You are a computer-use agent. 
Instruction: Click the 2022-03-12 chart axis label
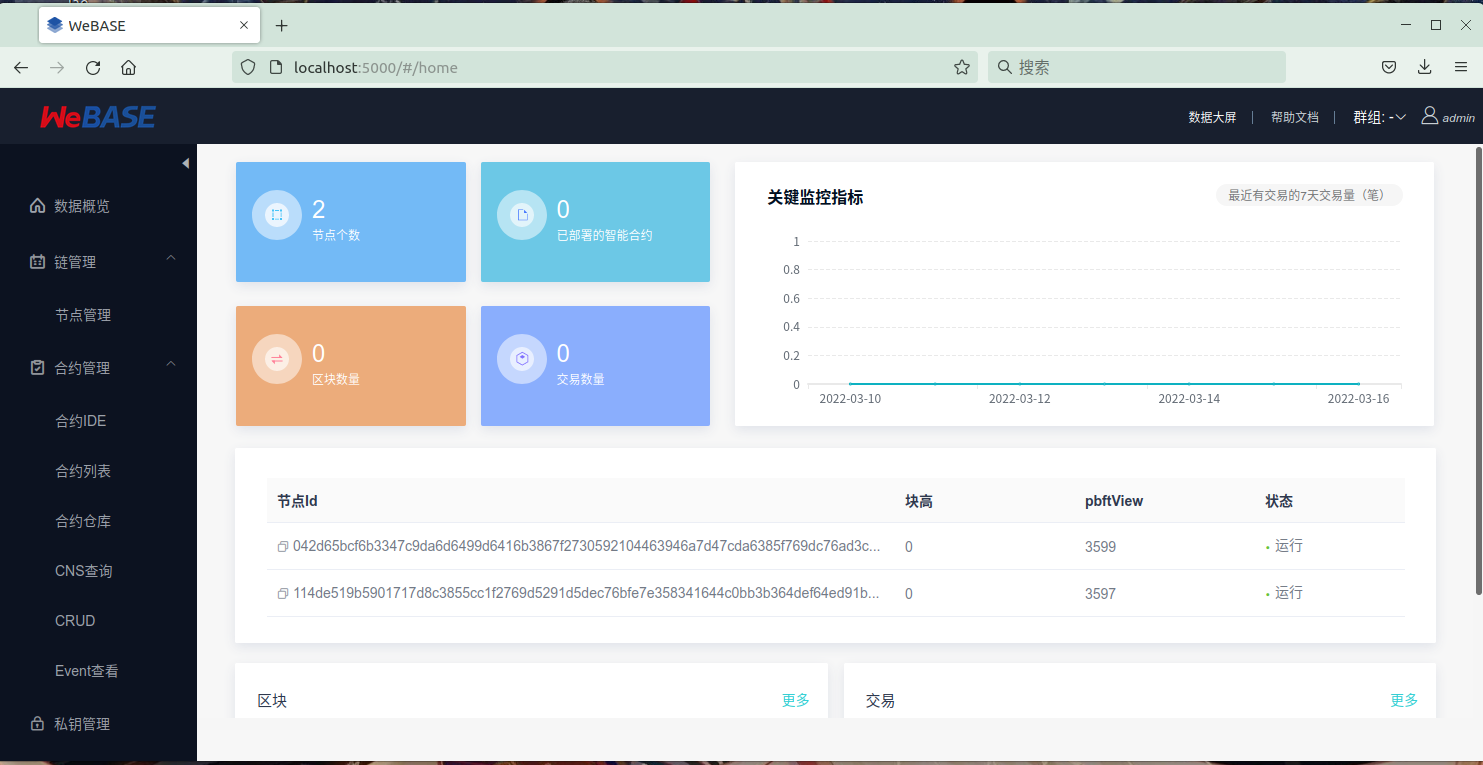(x=1019, y=399)
